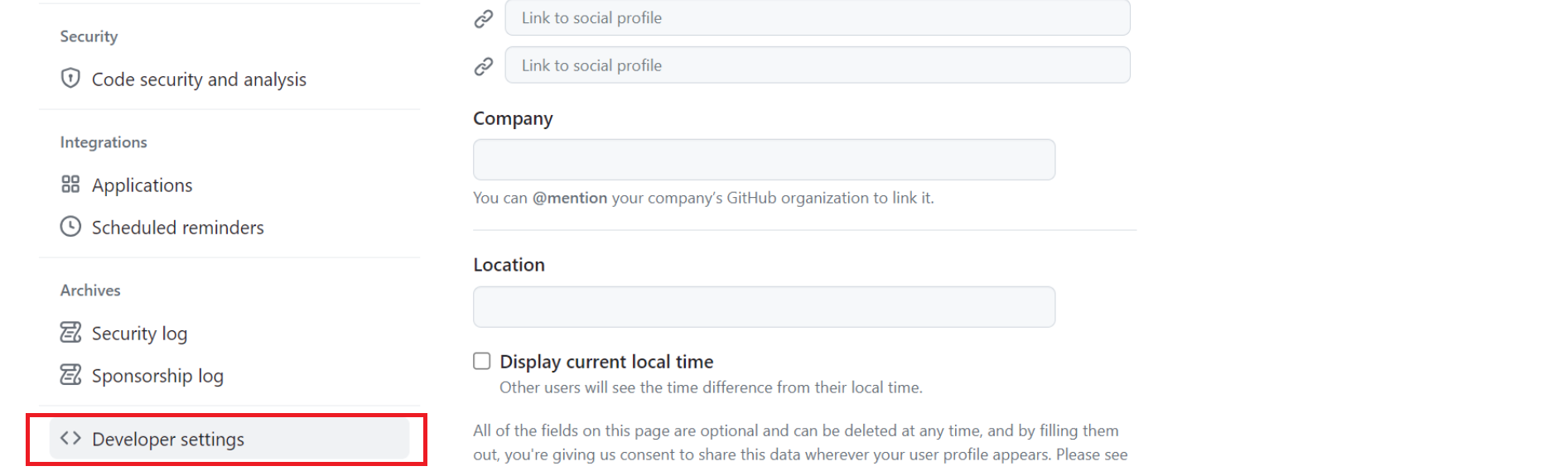Viewport: 1568px width, 471px height.
Task: Open the Scheduled reminders page
Action: click(x=177, y=228)
